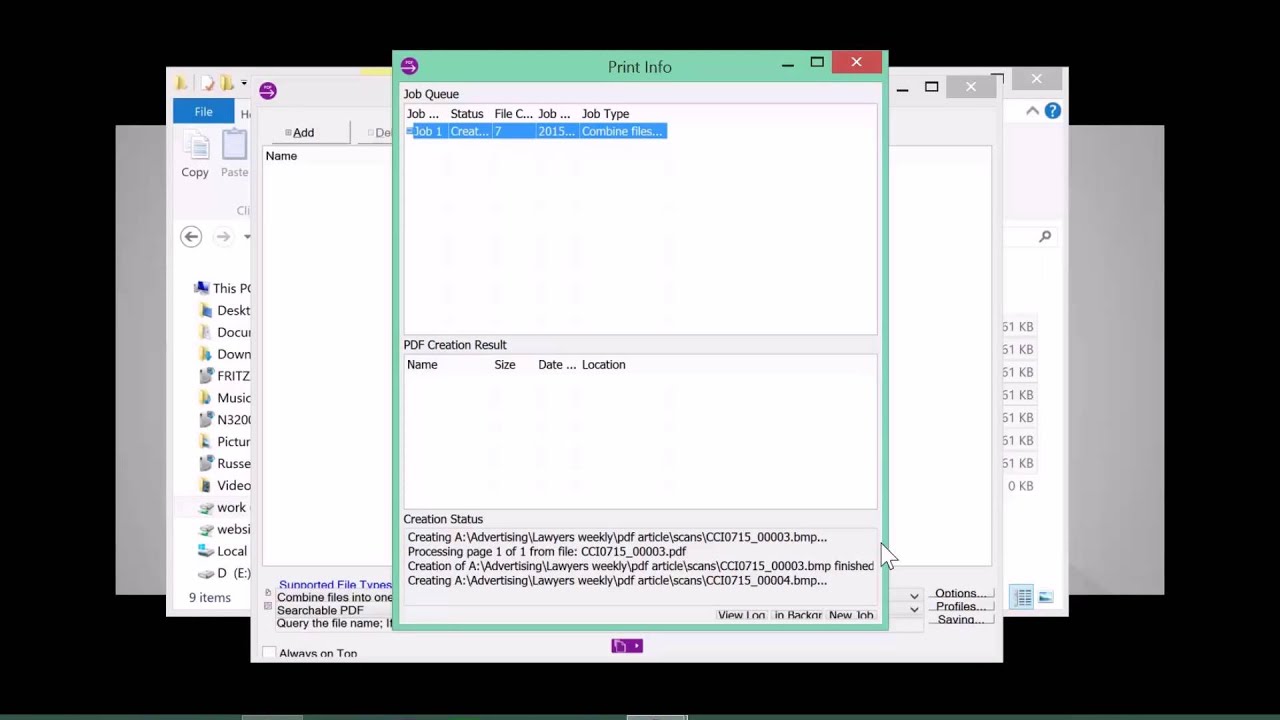Collapse the Job 1 row expander
Image resolution: width=1280 pixels, height=720 pixels.
click(410, 131)
